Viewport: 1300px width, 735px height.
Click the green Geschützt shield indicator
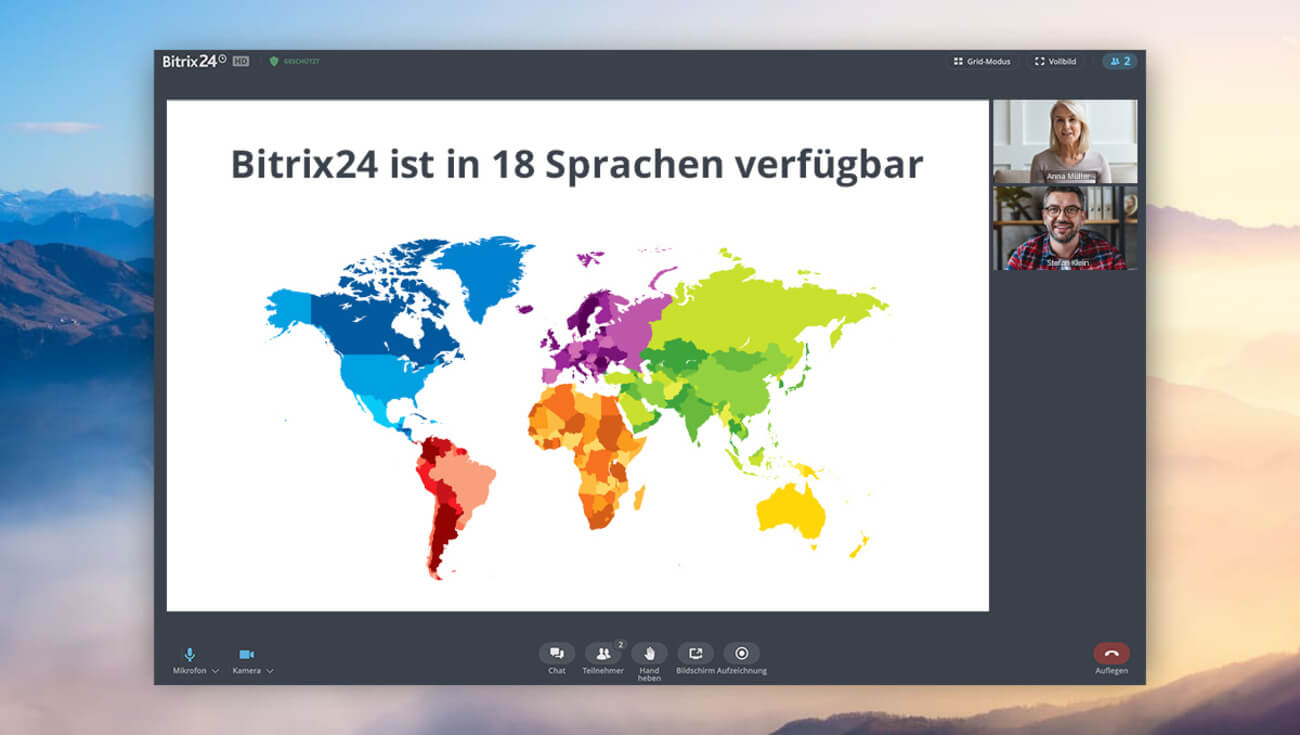click(294, 61)
